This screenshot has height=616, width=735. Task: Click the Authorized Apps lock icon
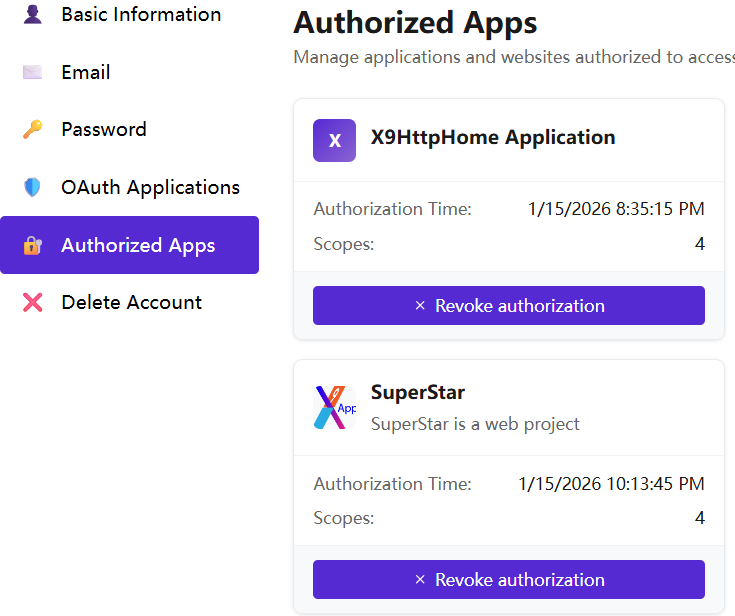coord(32,245)
